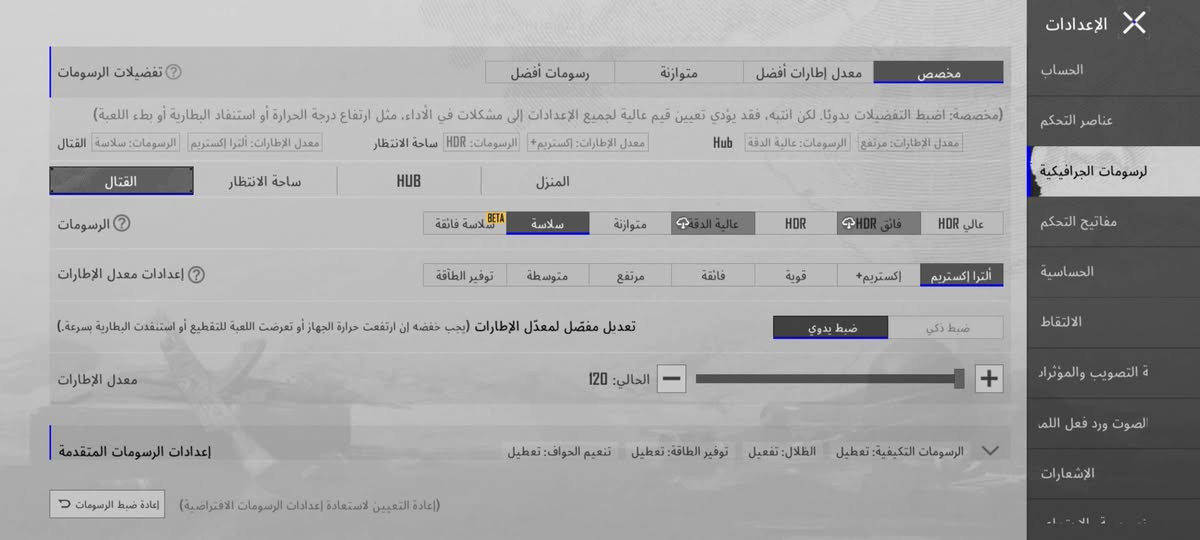Click the معدل الإطارات: إكستريم+ summary chip

click(586, 143)
